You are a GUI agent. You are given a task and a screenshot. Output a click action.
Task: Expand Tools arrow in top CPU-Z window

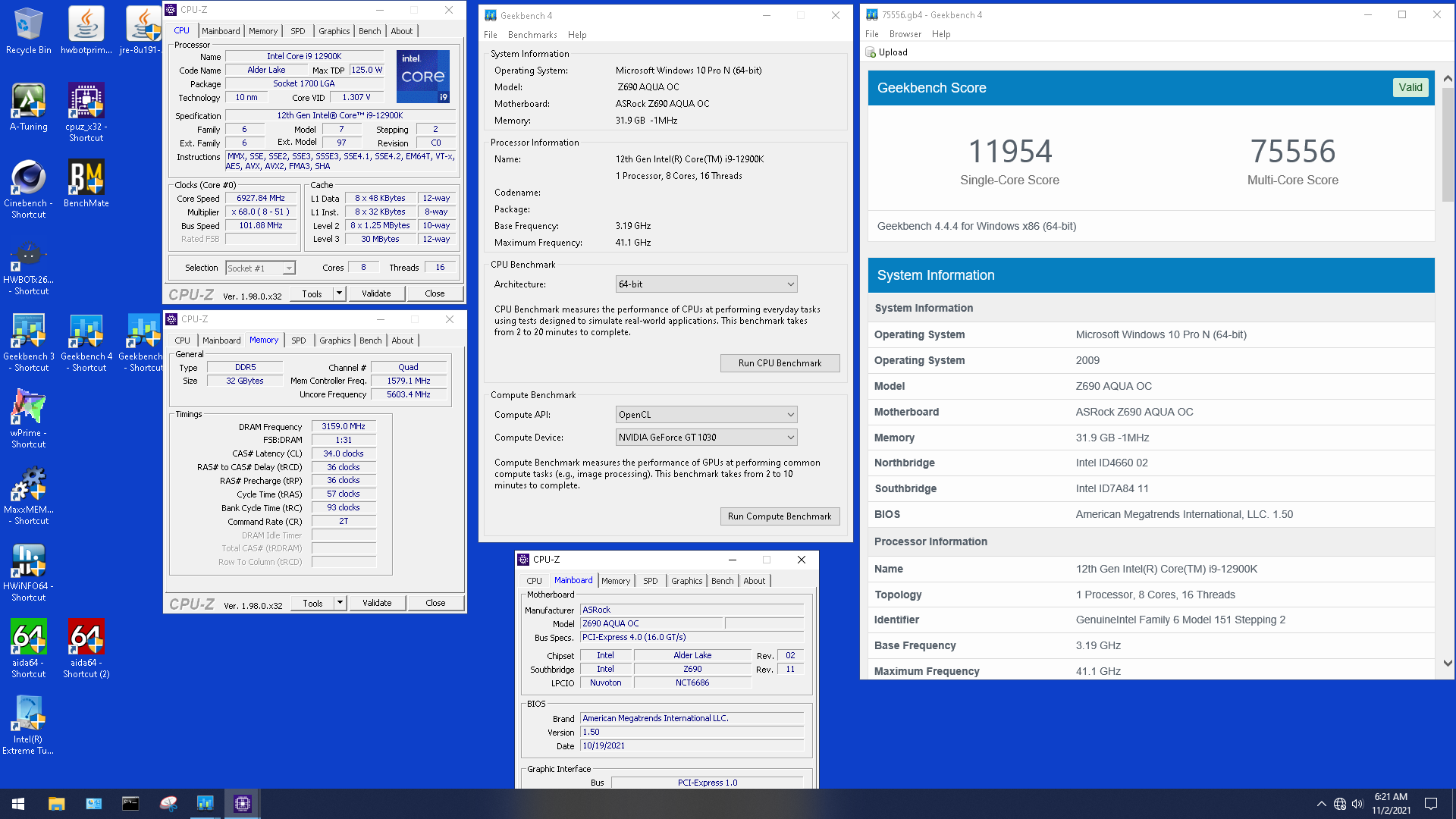(x=339, y=293)
